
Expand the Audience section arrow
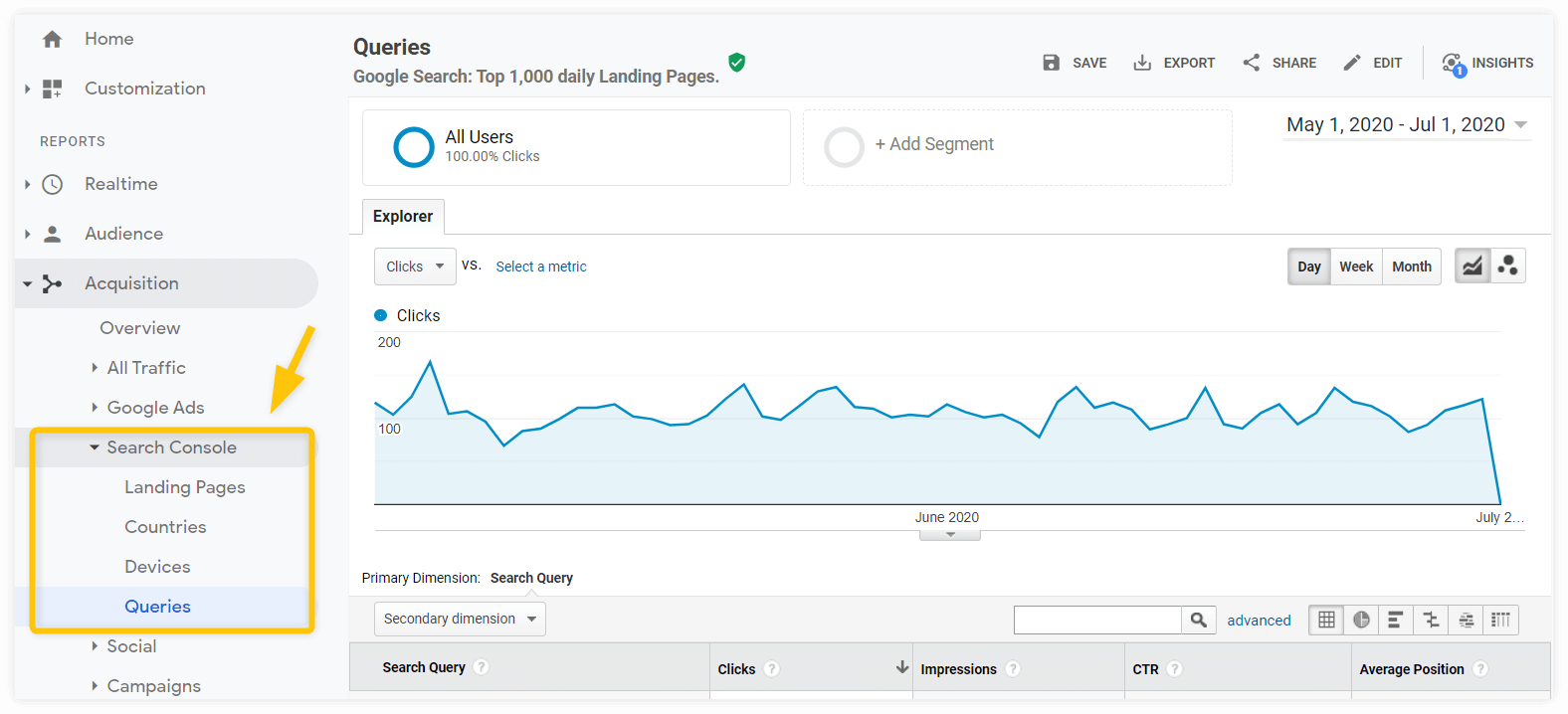(x=28, y=234)
